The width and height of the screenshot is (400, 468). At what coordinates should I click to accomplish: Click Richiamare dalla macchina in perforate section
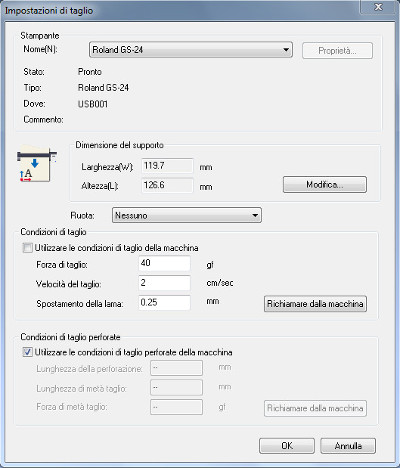pos(315,408)
